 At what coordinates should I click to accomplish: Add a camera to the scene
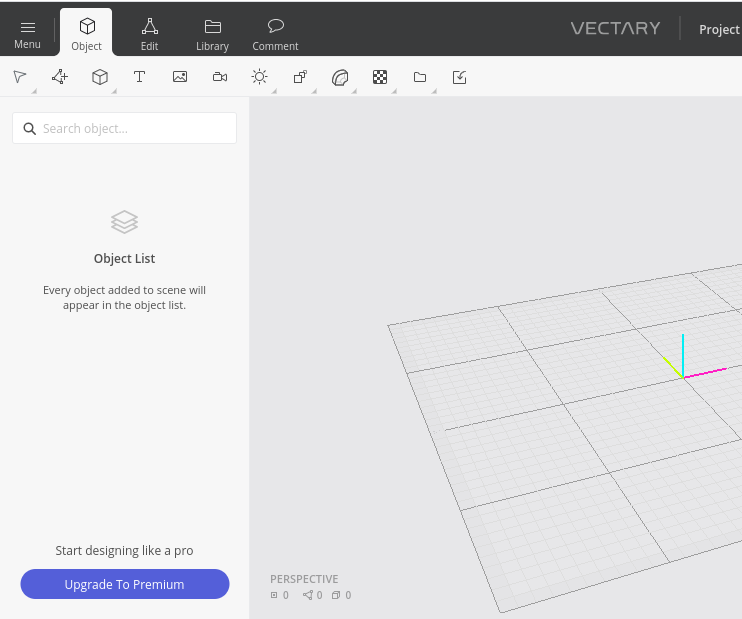tap(220, 77)
